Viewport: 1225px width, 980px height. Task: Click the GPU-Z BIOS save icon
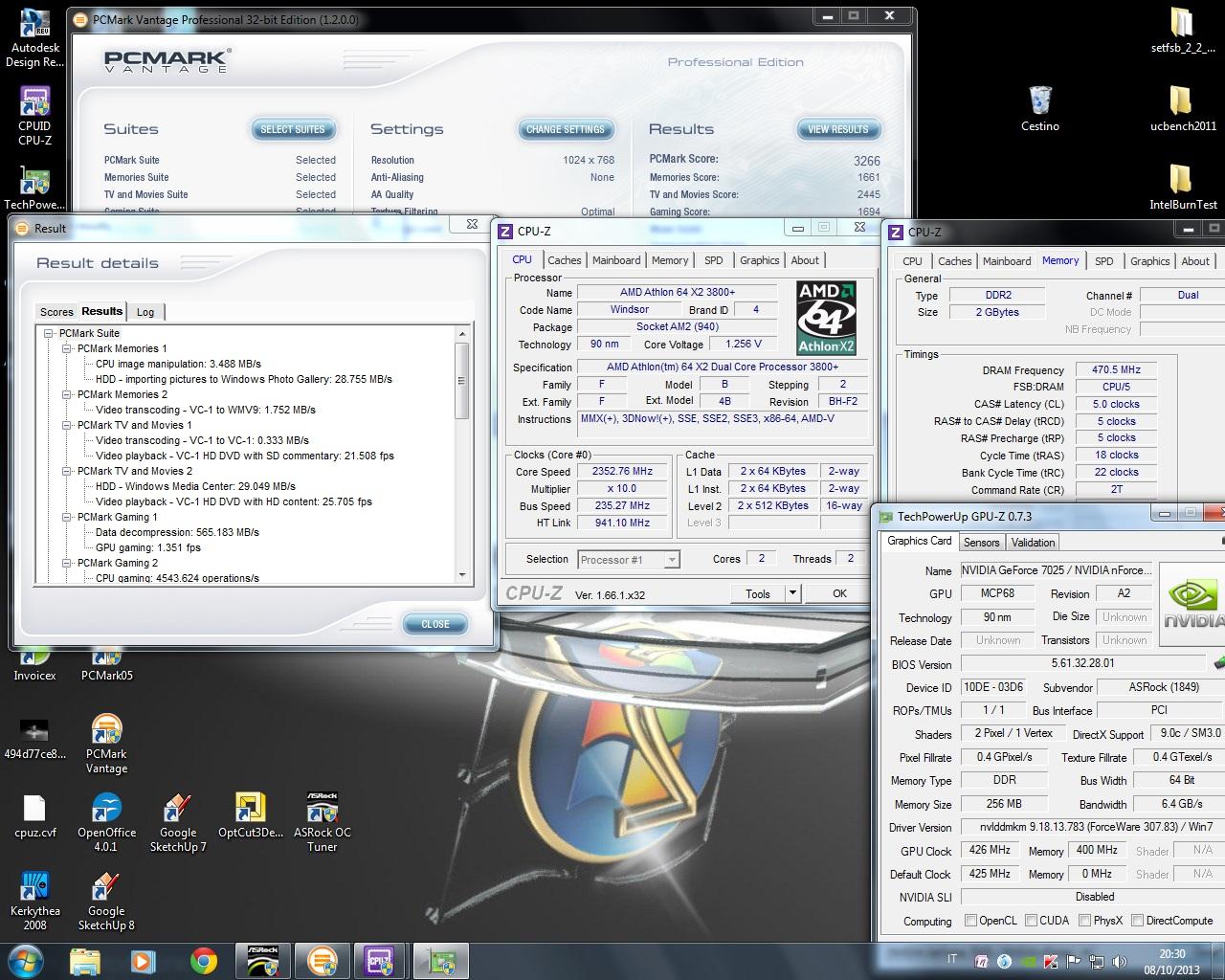[x=1219, y=662]
